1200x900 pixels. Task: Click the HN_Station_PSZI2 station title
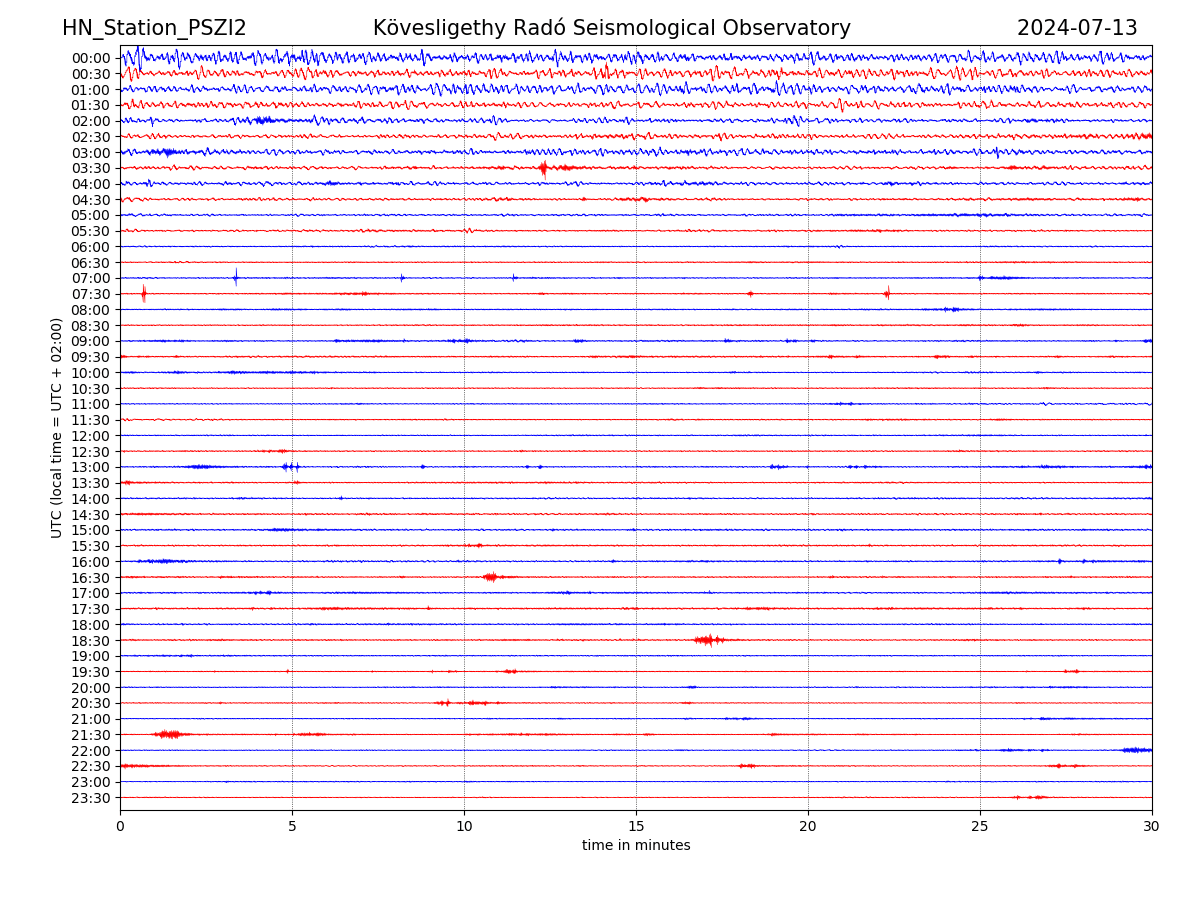pyautogui.click(x=154, y=28)
